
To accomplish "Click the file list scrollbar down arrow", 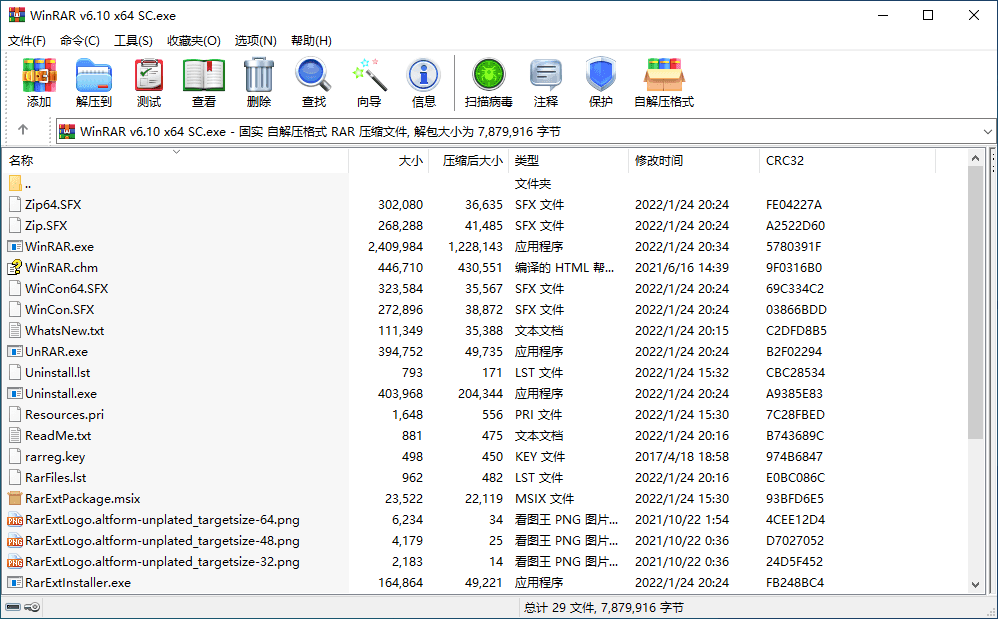I will [x=975, y=585].
